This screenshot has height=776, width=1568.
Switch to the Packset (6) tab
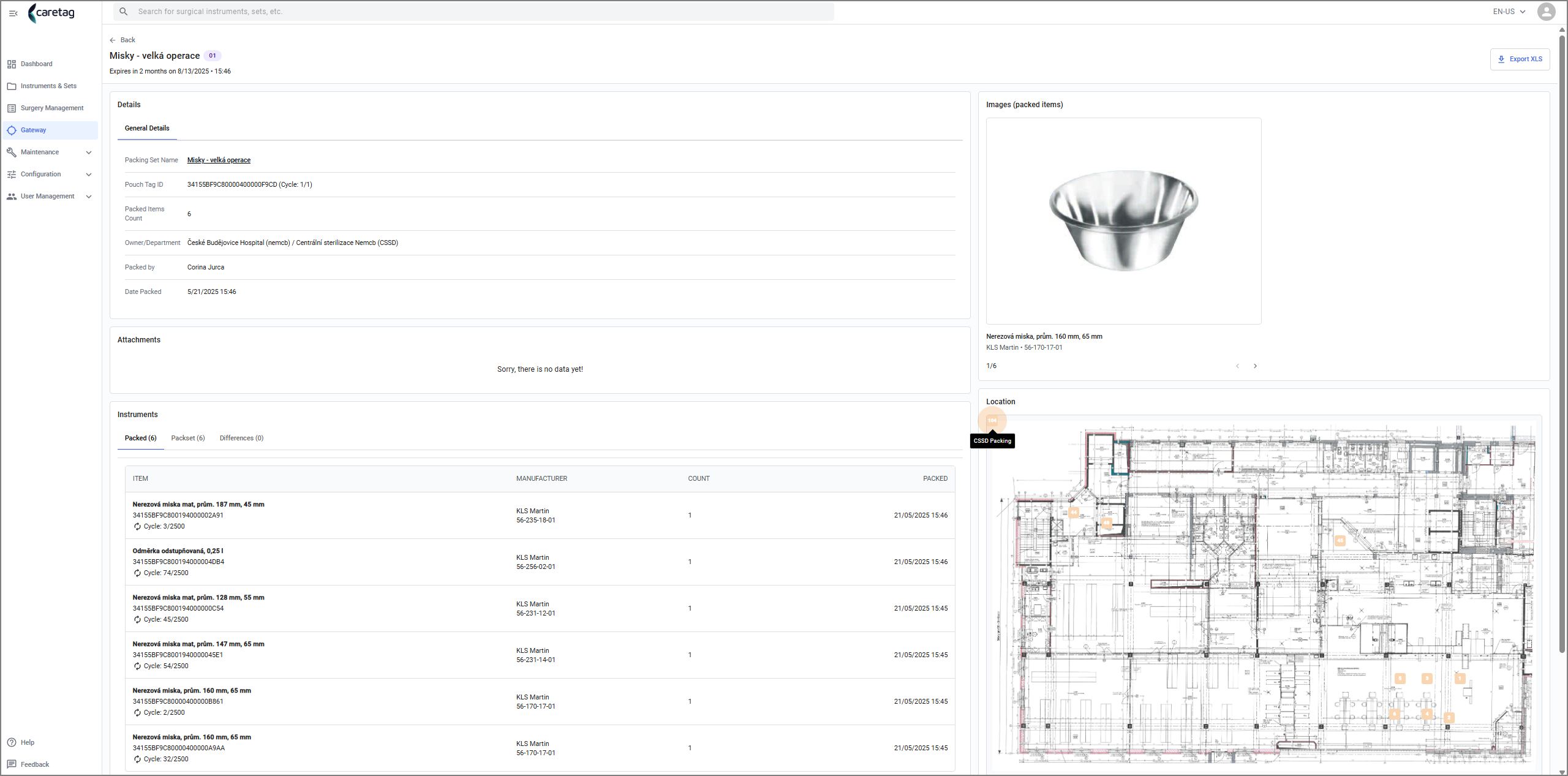(188, 439)
